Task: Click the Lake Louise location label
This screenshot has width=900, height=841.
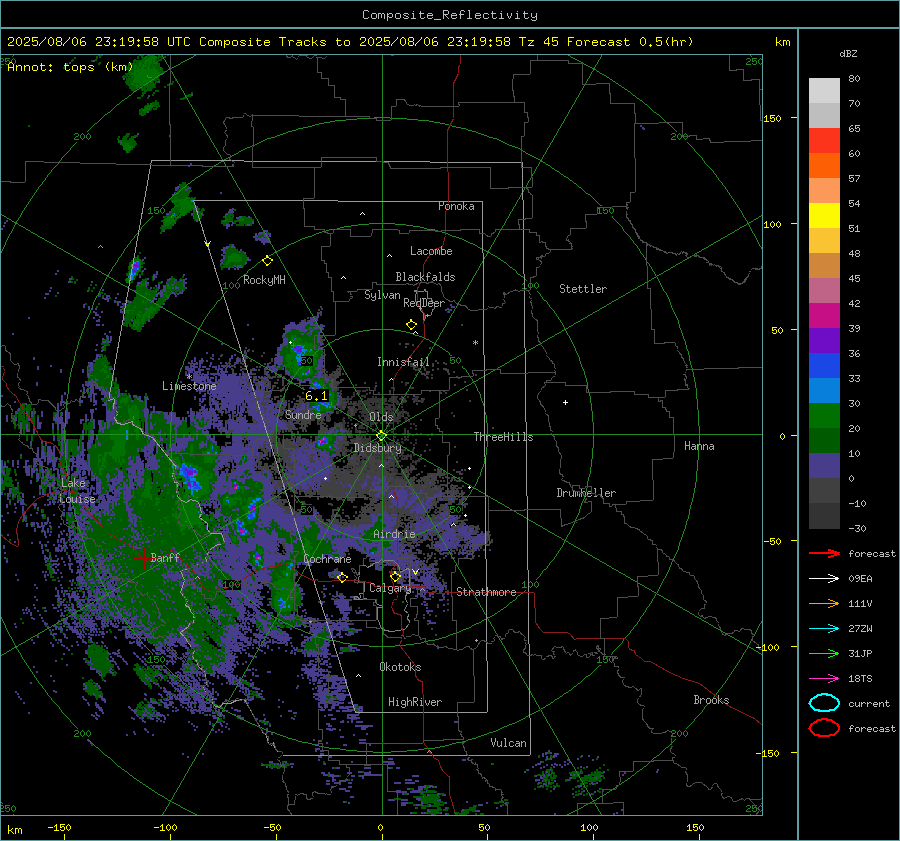Action: point(77,491)
